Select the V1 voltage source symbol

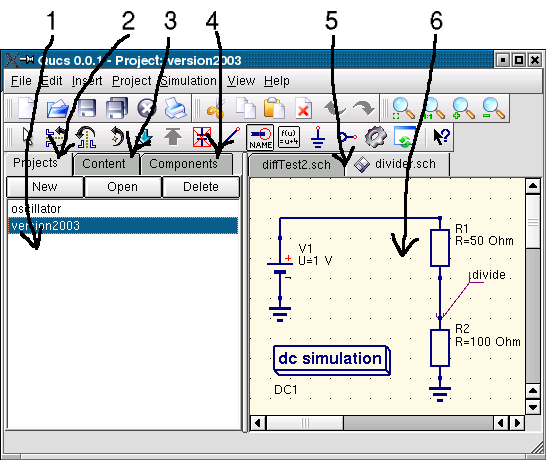(x=280, y=268)
